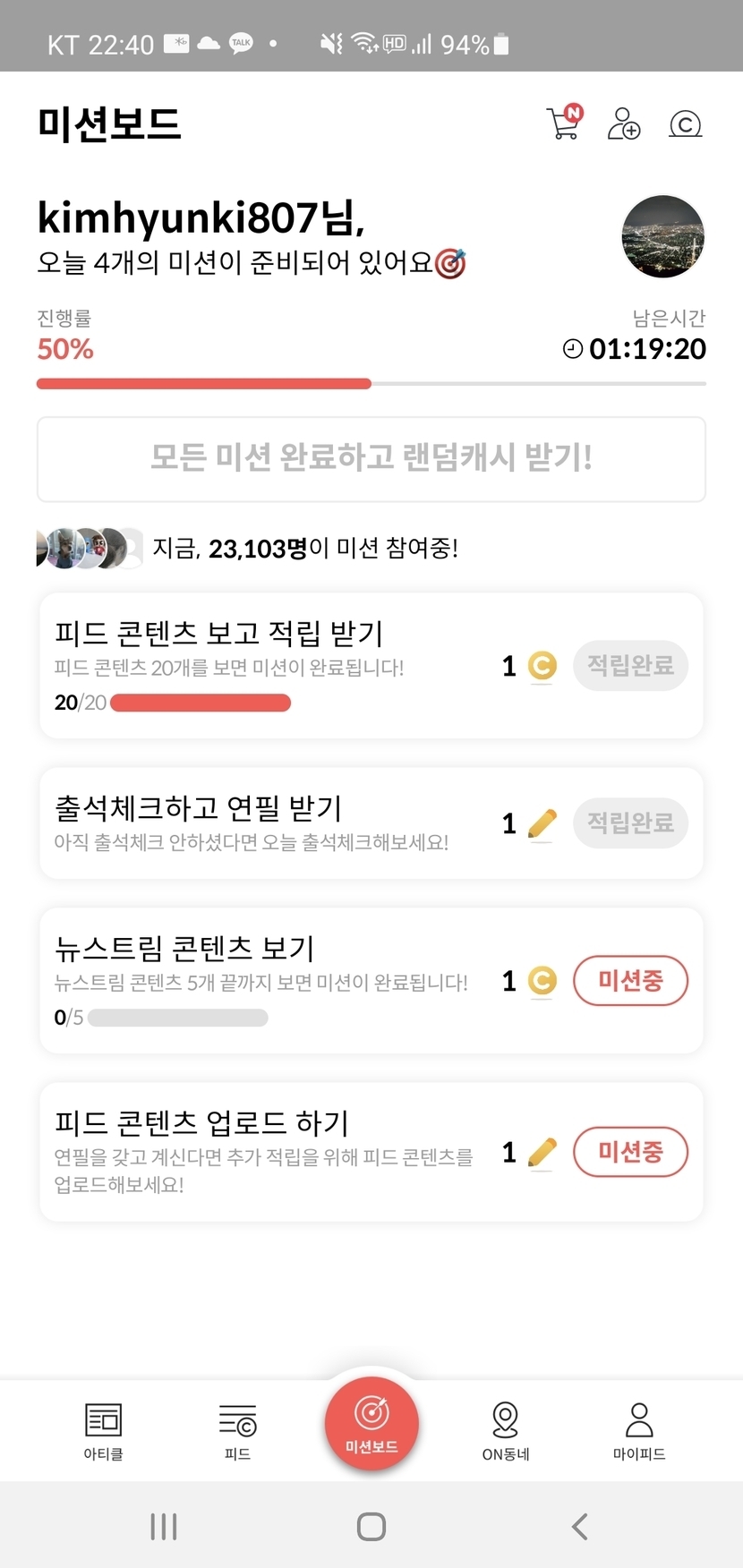Image resolution: width=743 pixels, height=1568 pixels.
Task: Open Android recent apps button
Action: 164,1526
